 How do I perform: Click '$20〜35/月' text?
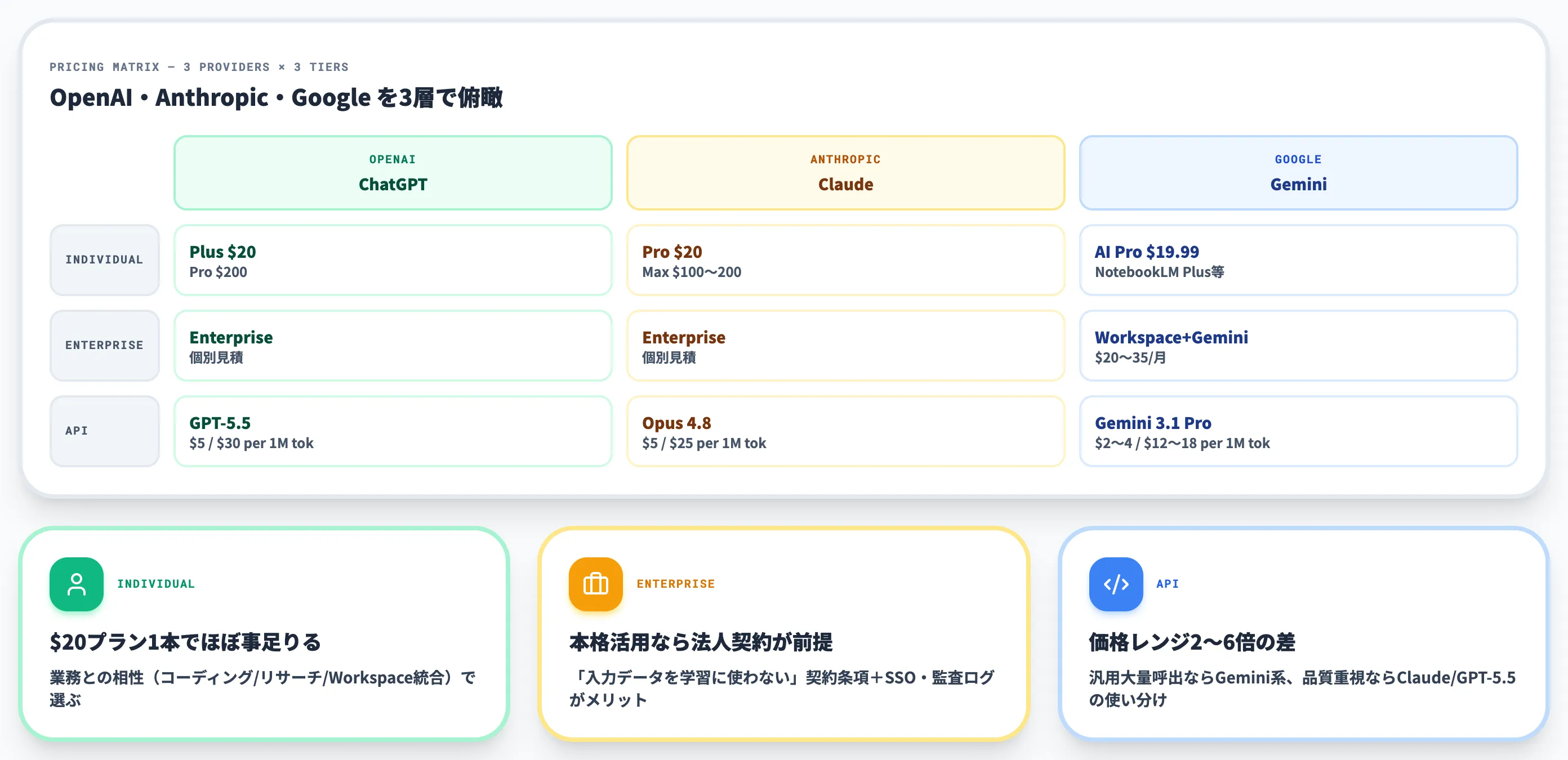click(x=1130, y=358)
